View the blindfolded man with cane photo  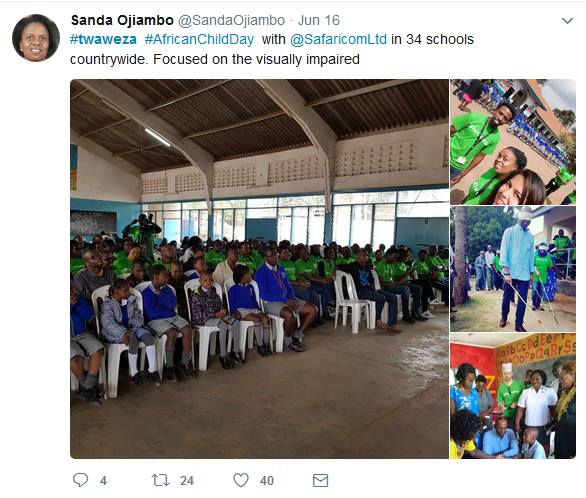(513, 269)
